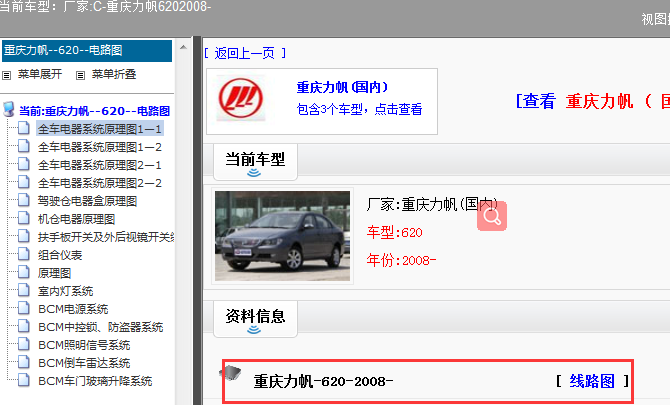Viewport: 670px width, 405px height.
Task: Open 全车电器系统原理图1—2
Action: [100, 147]
